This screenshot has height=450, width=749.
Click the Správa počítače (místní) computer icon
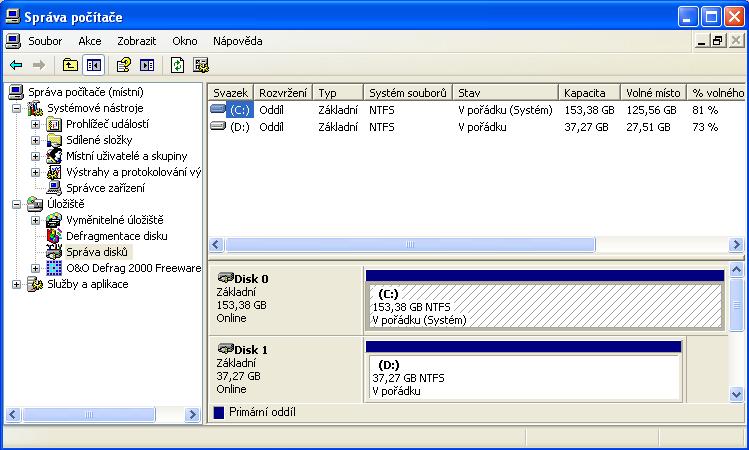tap(16, 92)
